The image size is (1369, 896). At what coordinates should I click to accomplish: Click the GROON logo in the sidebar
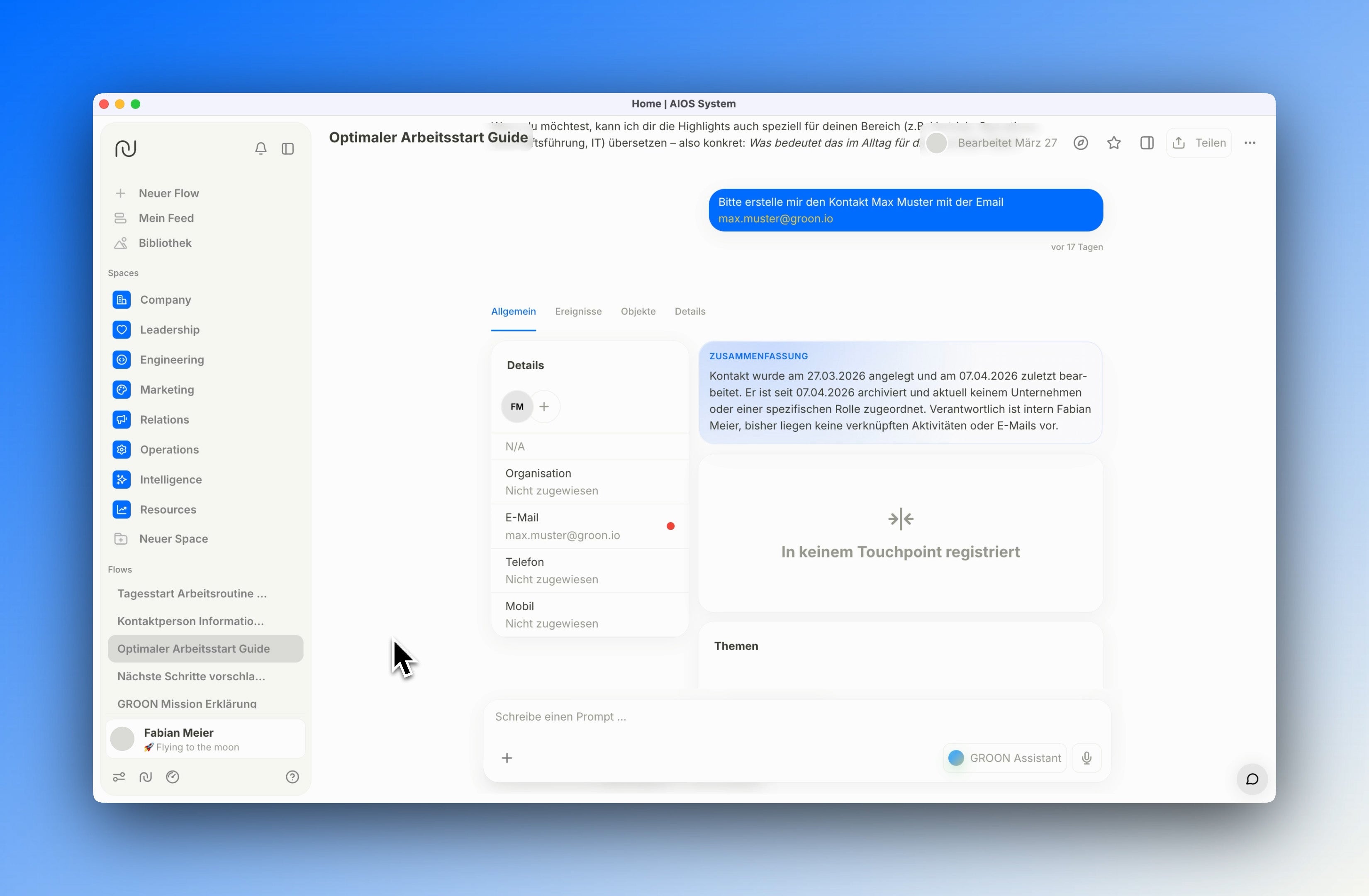[x=125, y=149]
